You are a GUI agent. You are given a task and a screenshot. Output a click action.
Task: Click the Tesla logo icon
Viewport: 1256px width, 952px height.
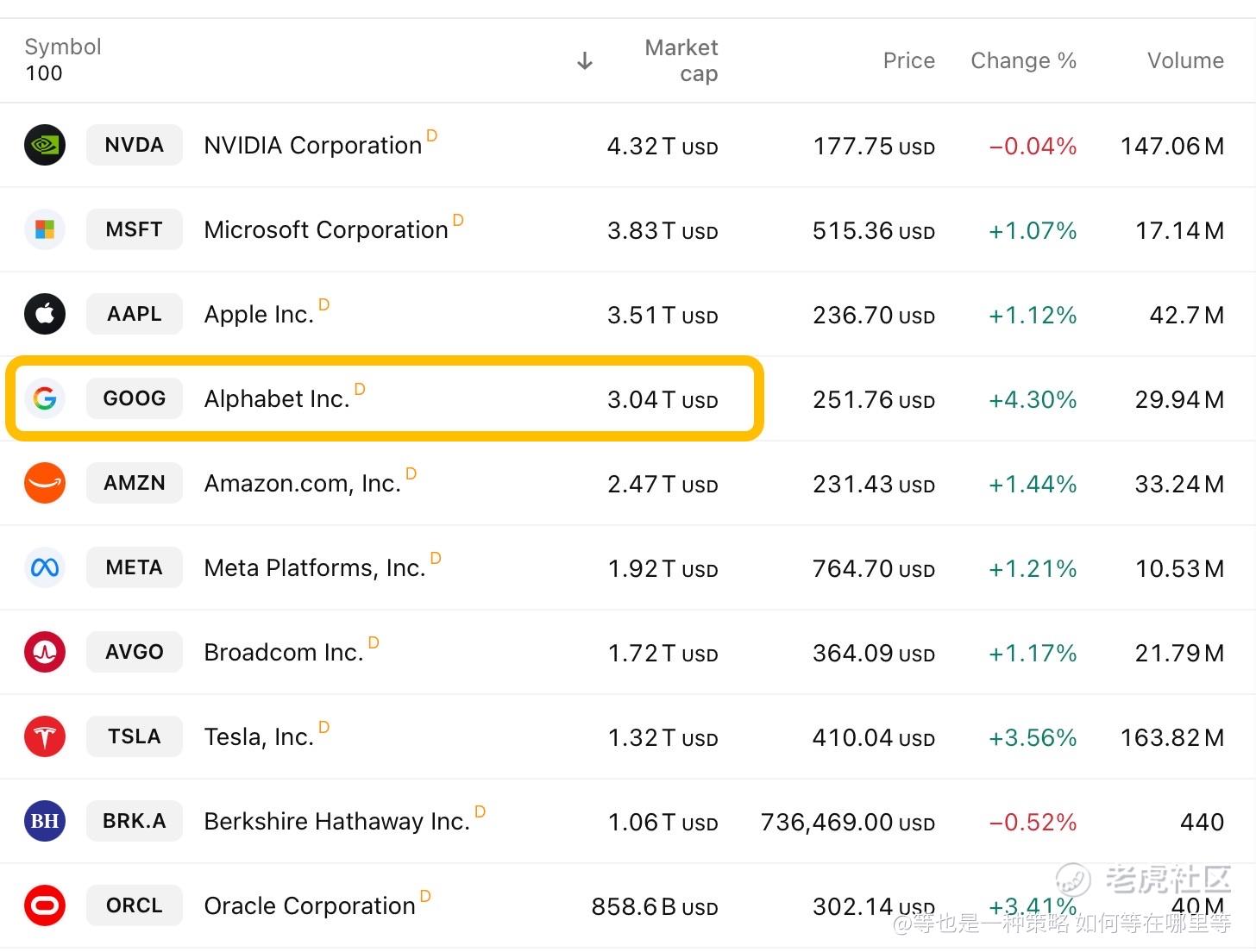[45, 736]
